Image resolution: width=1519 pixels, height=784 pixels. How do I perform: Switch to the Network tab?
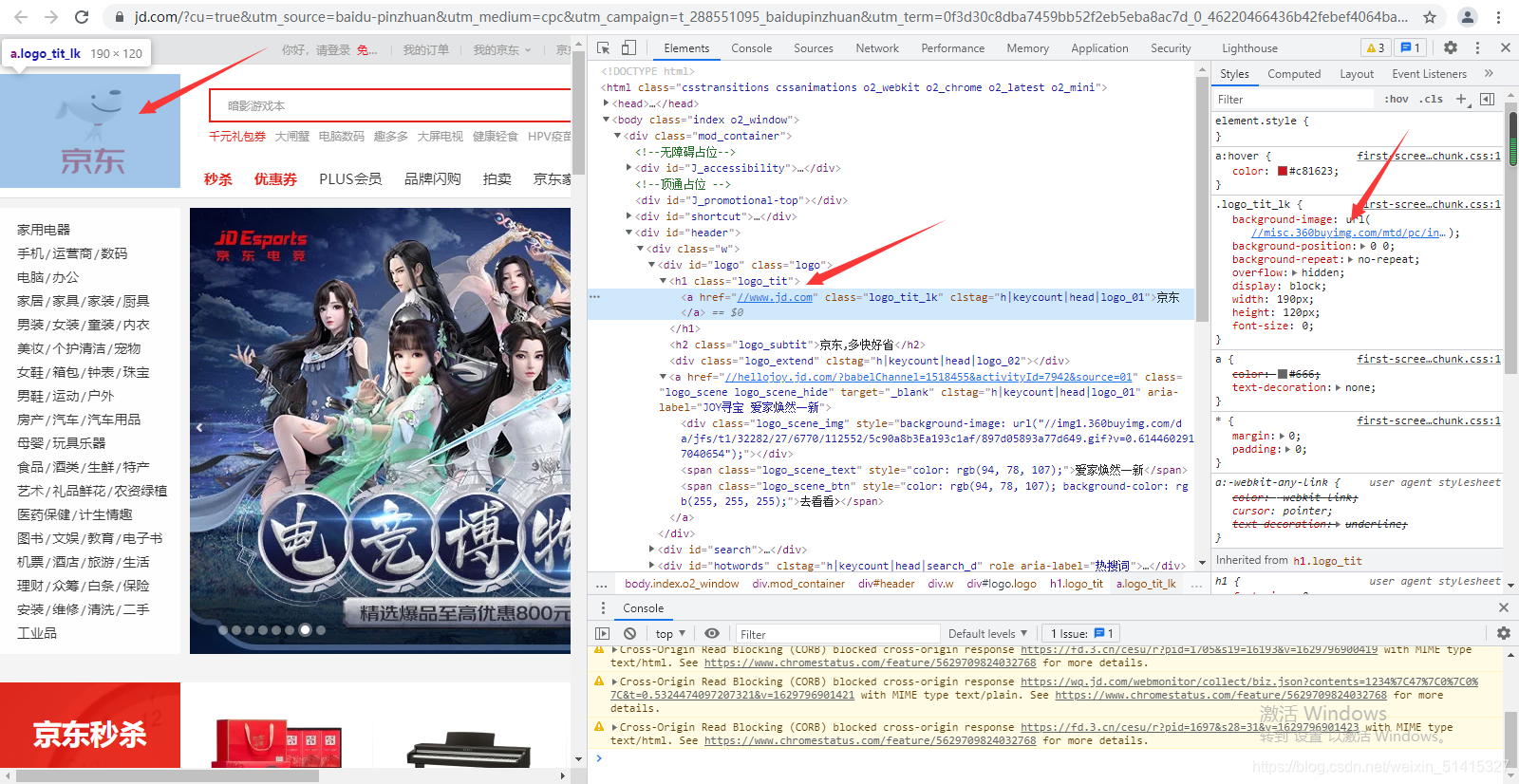coord(877,48)
